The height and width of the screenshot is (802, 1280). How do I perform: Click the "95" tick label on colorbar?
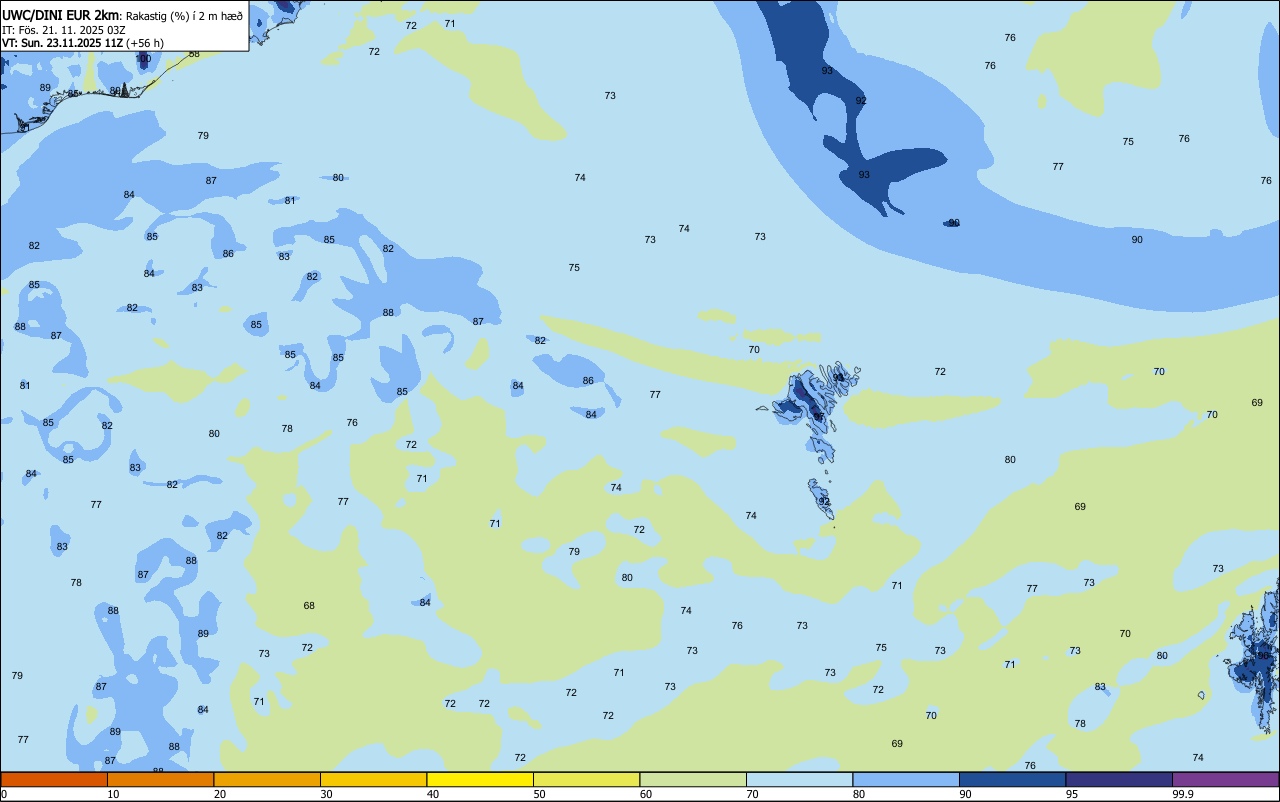[1071, 794]
